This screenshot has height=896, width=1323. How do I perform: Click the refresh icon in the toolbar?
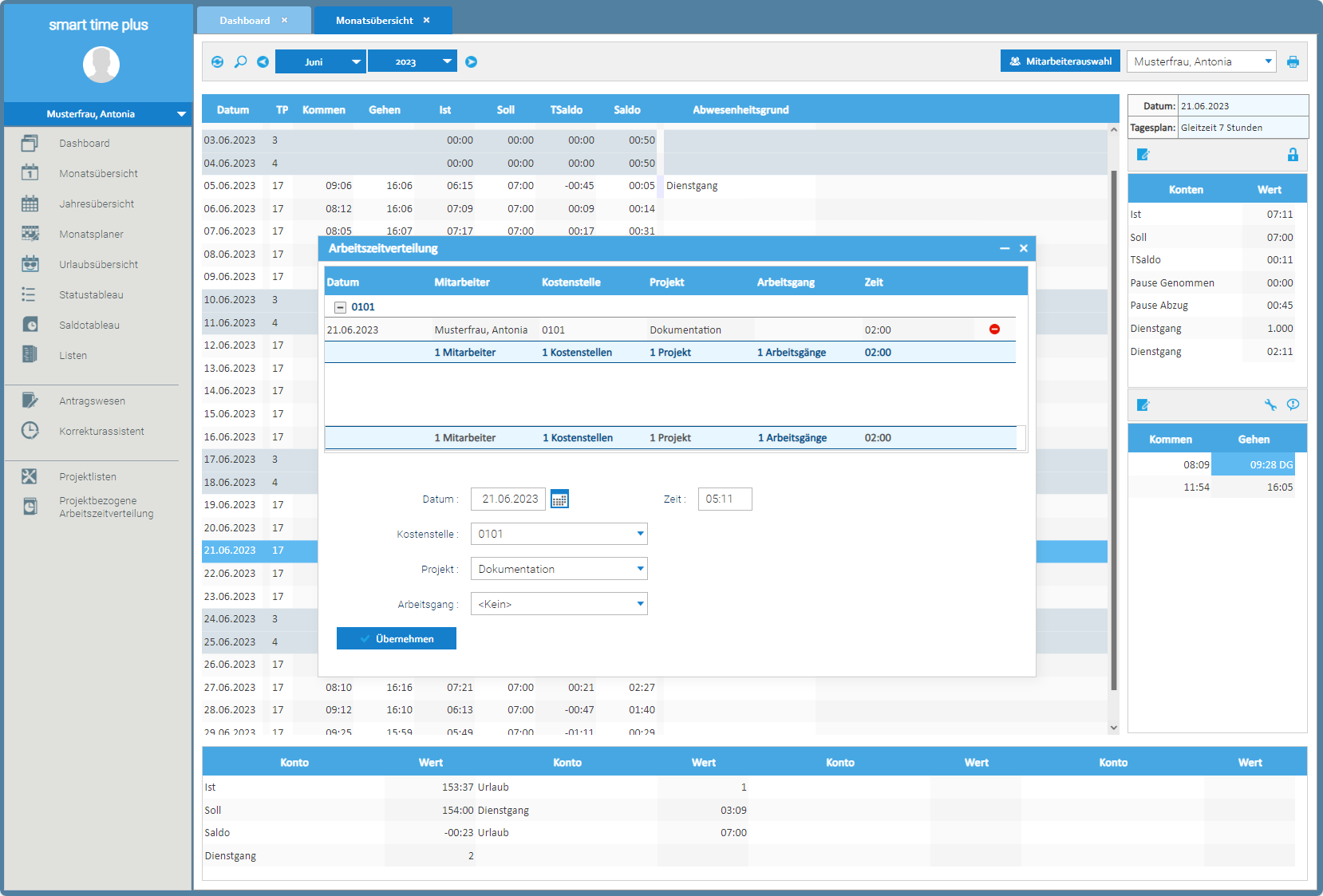(217, 61)
